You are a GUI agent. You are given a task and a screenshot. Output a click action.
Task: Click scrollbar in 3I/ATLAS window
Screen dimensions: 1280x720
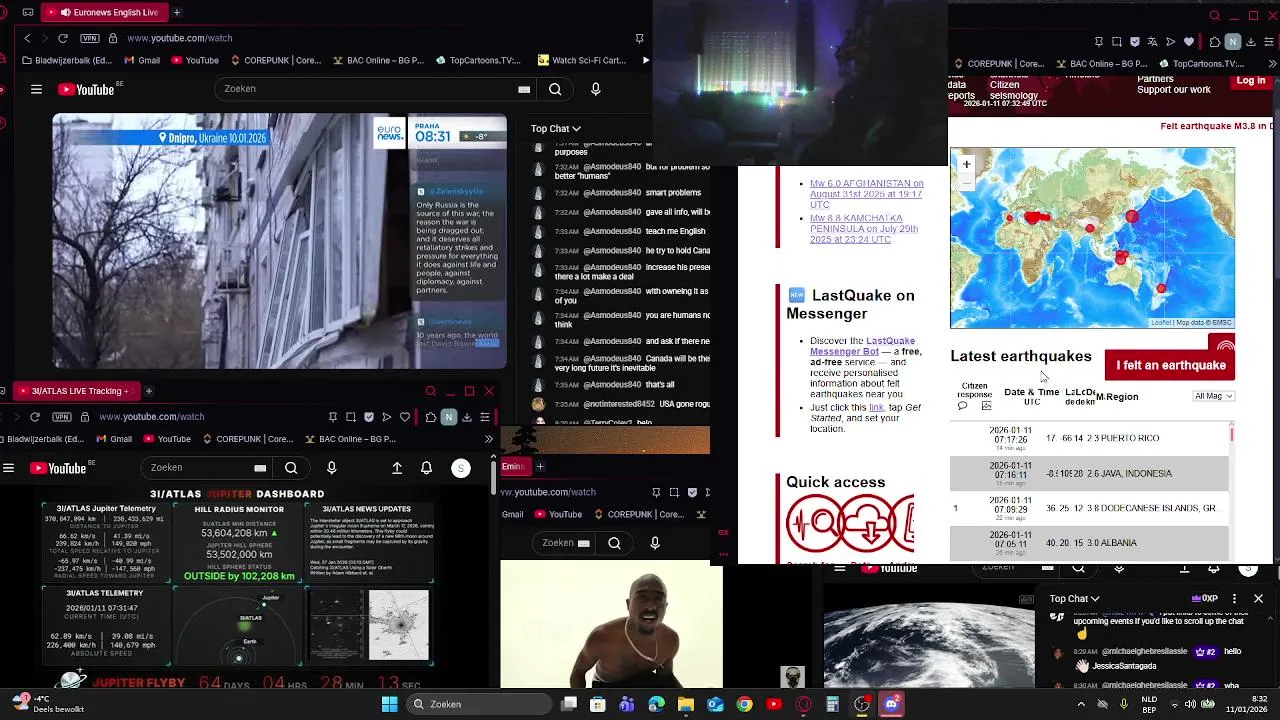[493, 476]
